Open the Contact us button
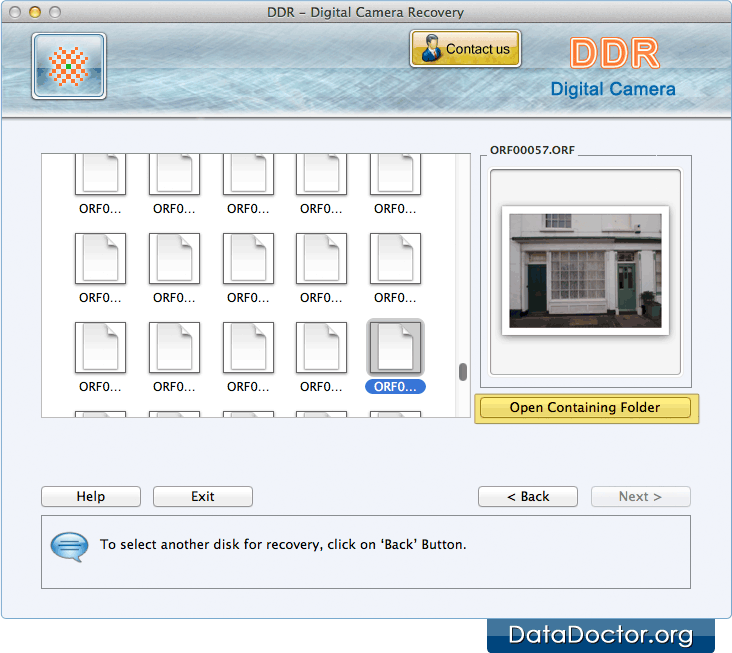The image size is (732, 653). point(465,49)
